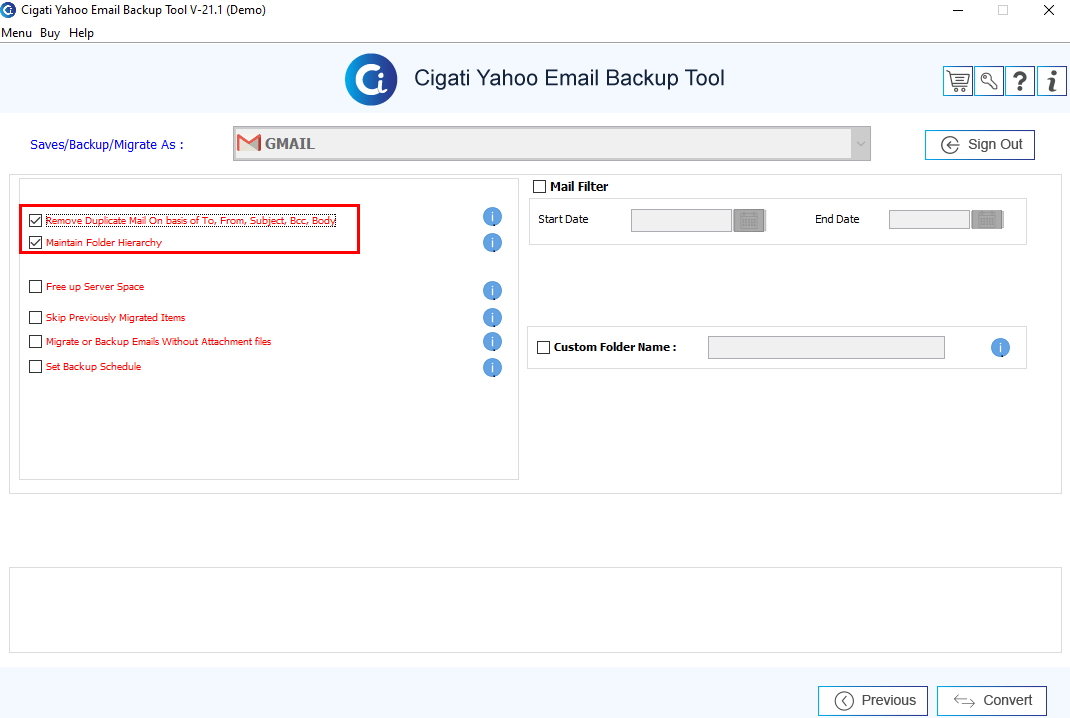Click the license key activation icon
Viewport: 1070px width, 718px height.
989,81
